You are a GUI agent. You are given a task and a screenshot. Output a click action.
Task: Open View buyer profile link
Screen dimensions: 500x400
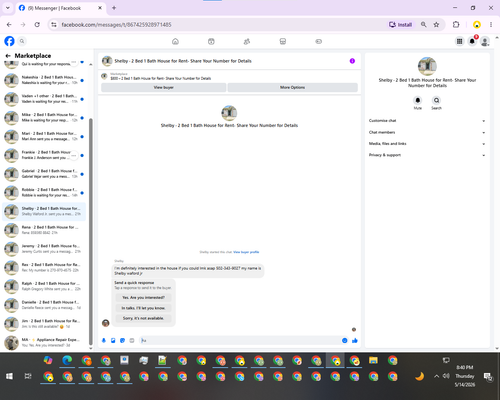(246, 252)
